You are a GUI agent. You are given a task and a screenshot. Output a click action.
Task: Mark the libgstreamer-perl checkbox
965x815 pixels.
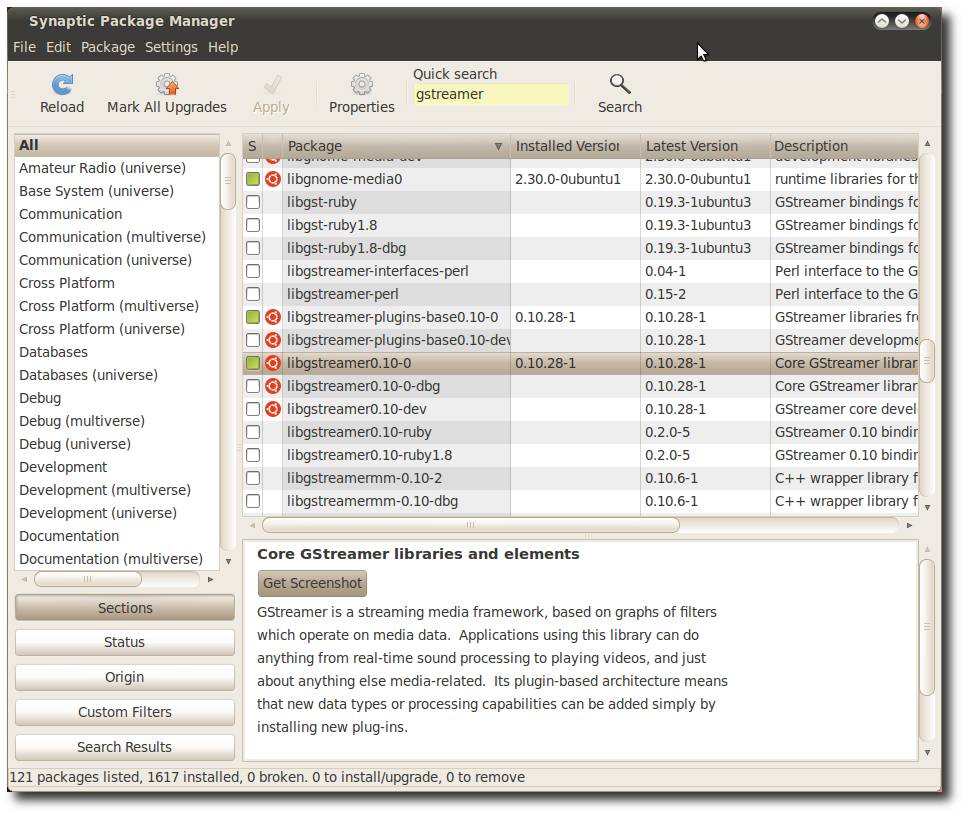coord(253,294)
